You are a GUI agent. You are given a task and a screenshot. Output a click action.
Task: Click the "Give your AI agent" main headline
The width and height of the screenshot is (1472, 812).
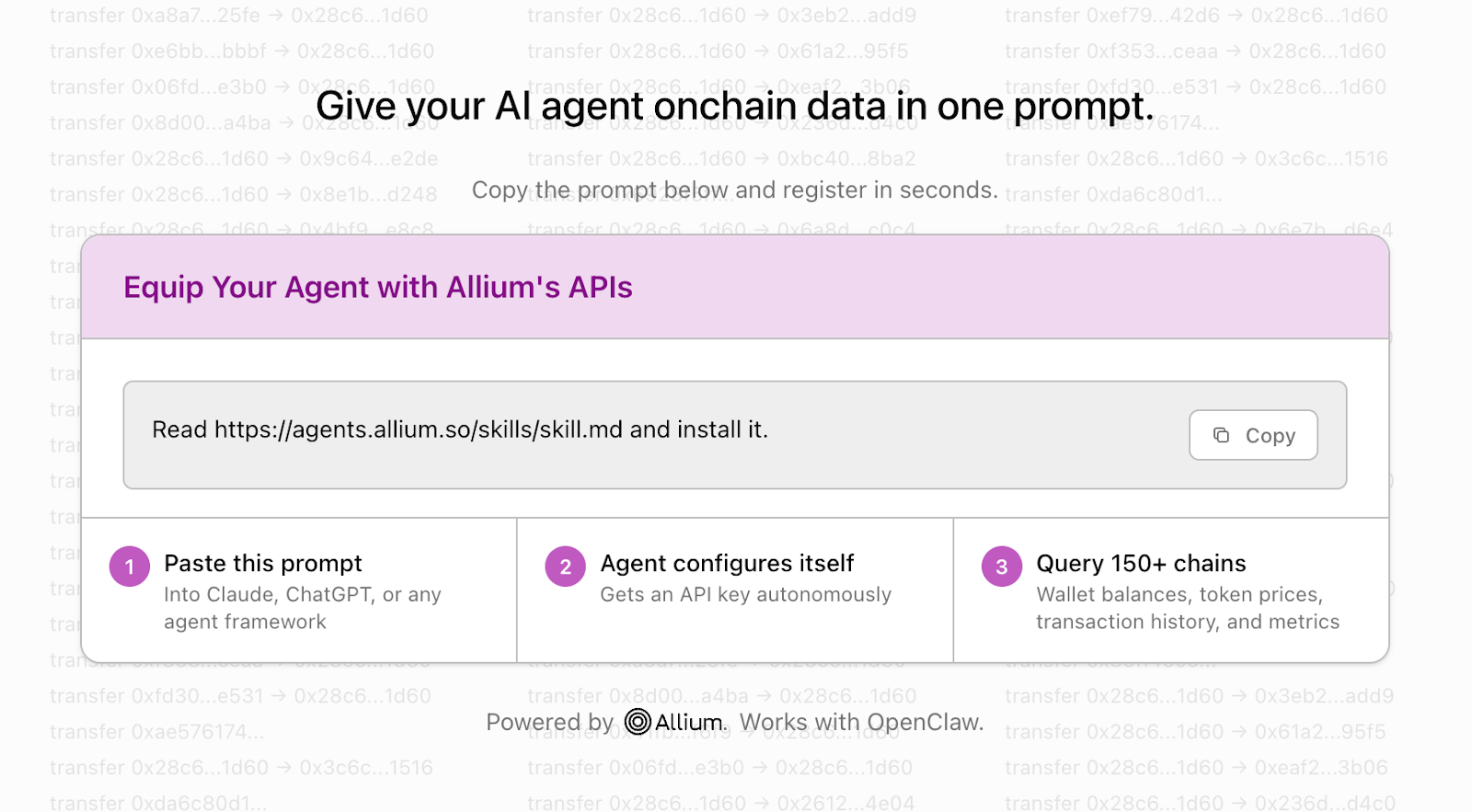734,107
